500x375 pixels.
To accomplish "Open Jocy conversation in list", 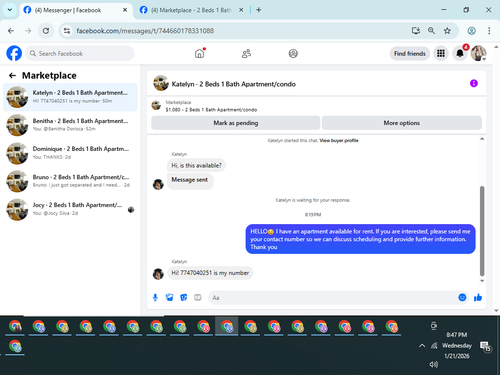I will tap(70, 209).
